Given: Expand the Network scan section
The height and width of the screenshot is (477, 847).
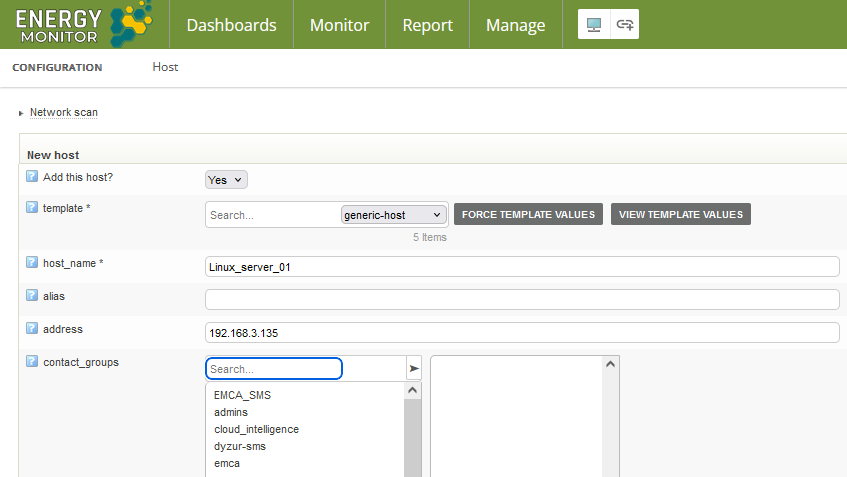Looking at the screenshot, I should (63, 113).
